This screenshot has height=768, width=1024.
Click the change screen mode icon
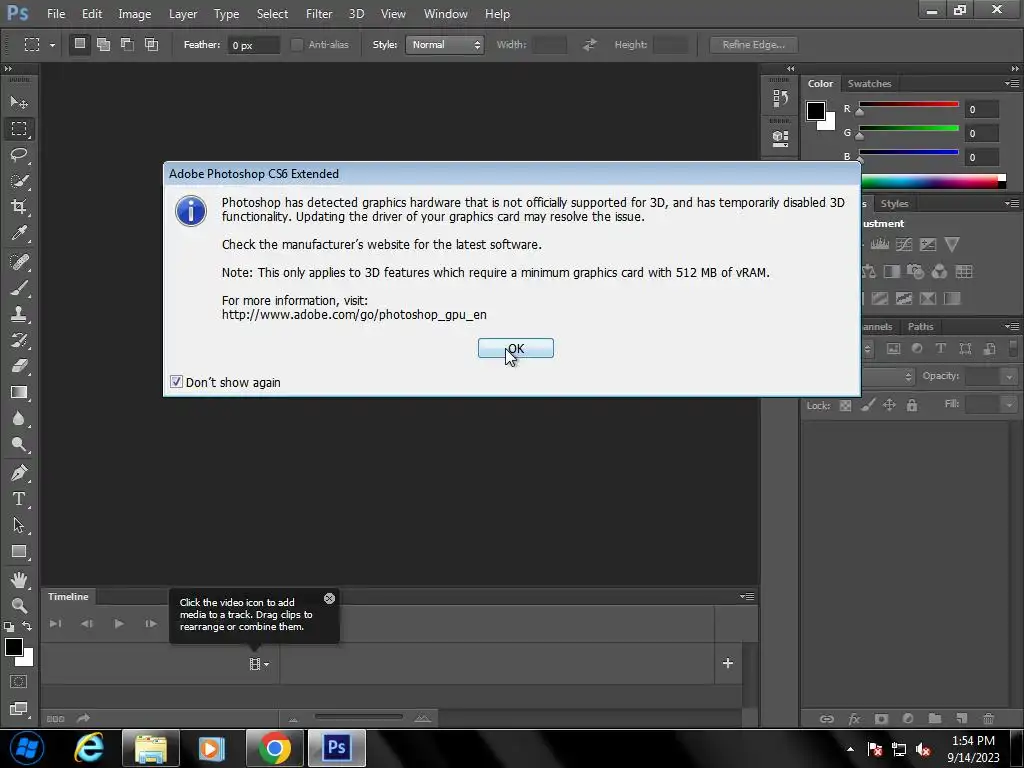19,709
